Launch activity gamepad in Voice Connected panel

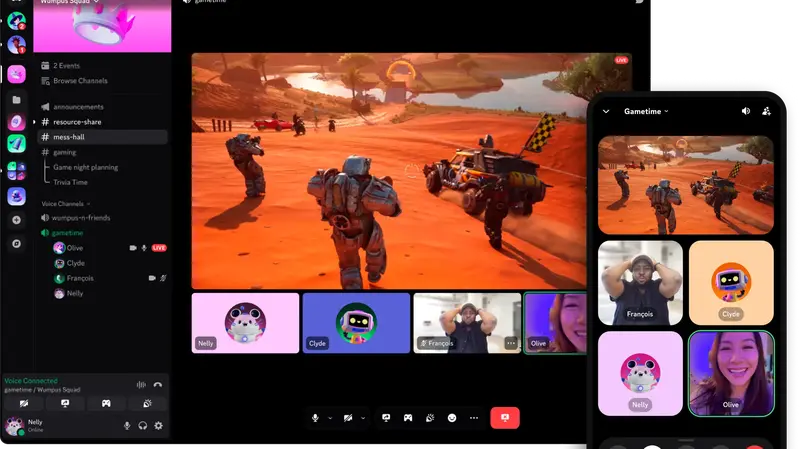pos(106,404)
